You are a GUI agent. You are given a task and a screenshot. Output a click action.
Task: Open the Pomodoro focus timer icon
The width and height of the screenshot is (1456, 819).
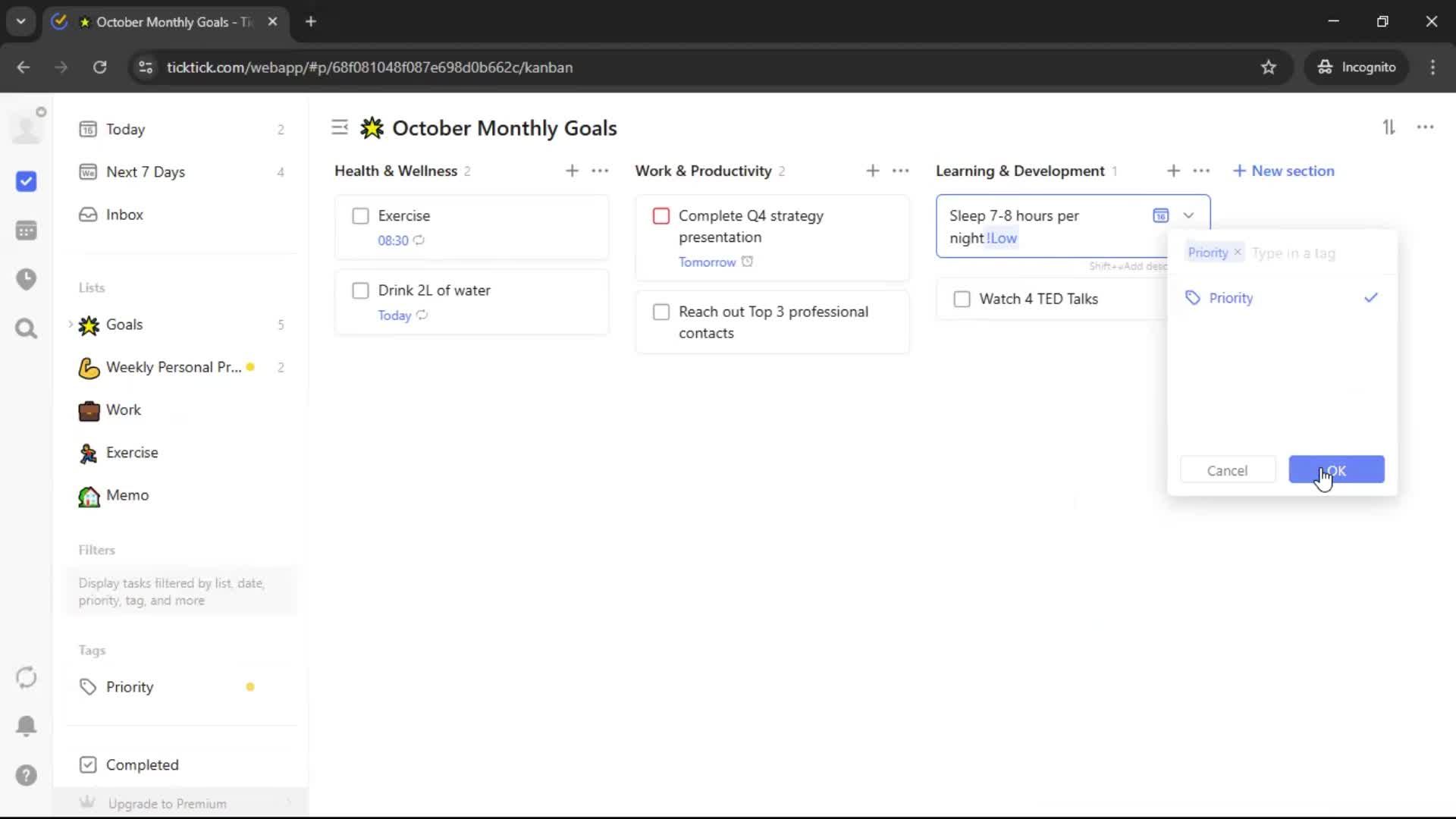pos(27,279)
